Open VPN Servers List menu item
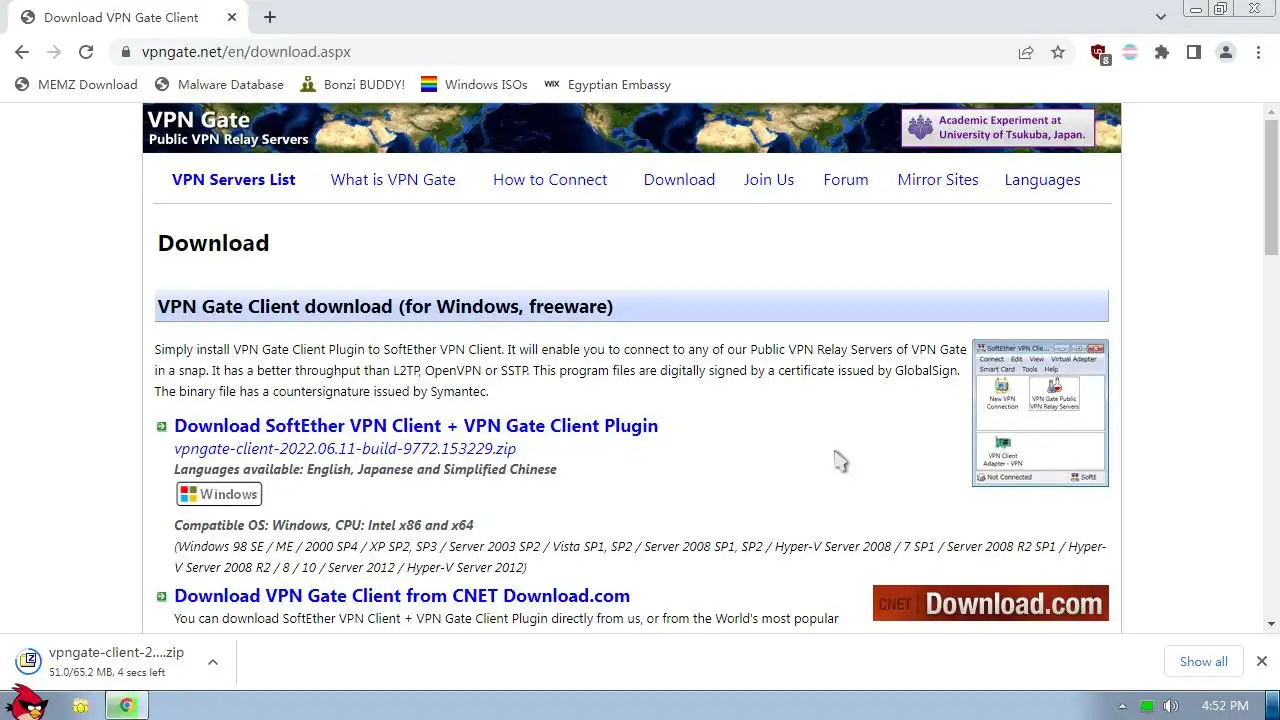The image size is (1280, 720). point(233,180)
